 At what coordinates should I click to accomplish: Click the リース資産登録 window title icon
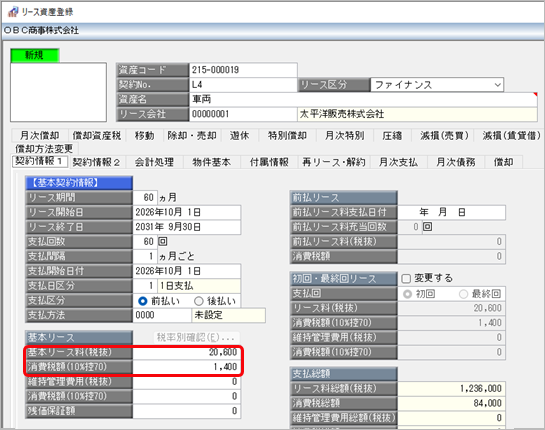(13, 12)
